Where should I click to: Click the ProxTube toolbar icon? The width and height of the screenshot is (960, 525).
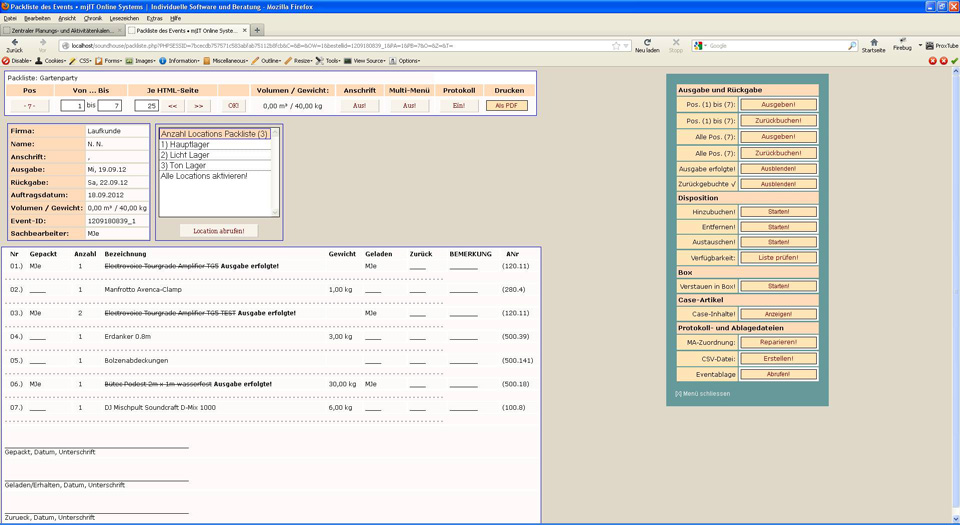tap(942, 46)
